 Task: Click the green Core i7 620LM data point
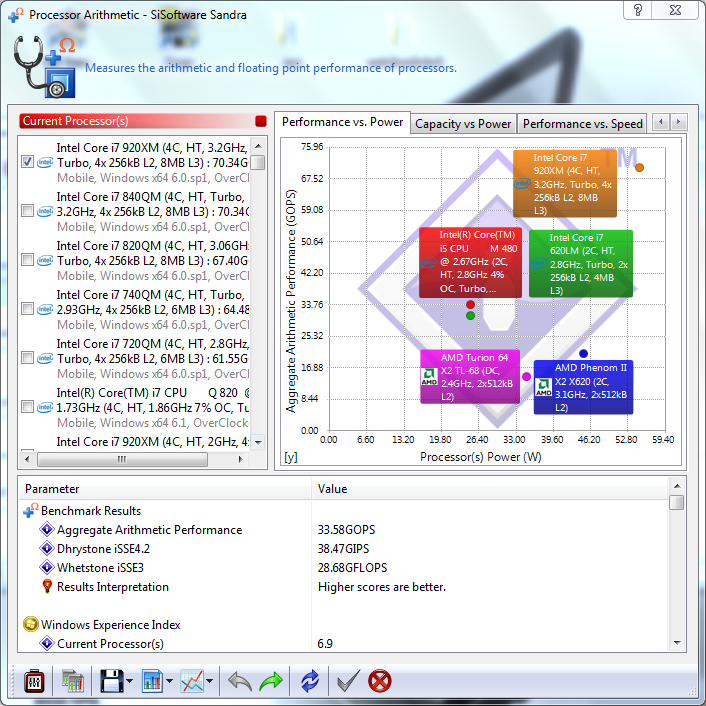[x=471, y=316]
